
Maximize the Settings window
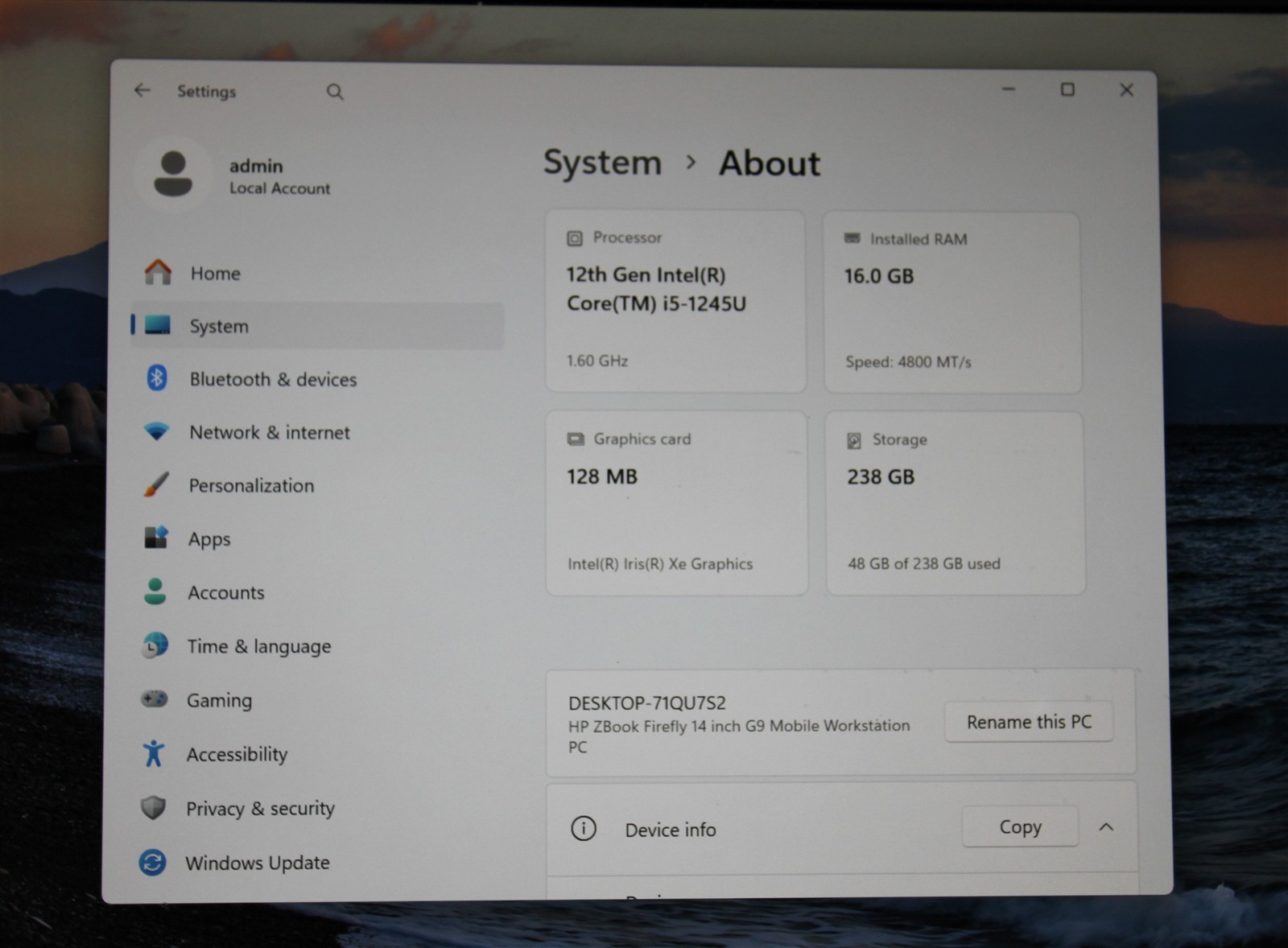(x=1067, y=89)
